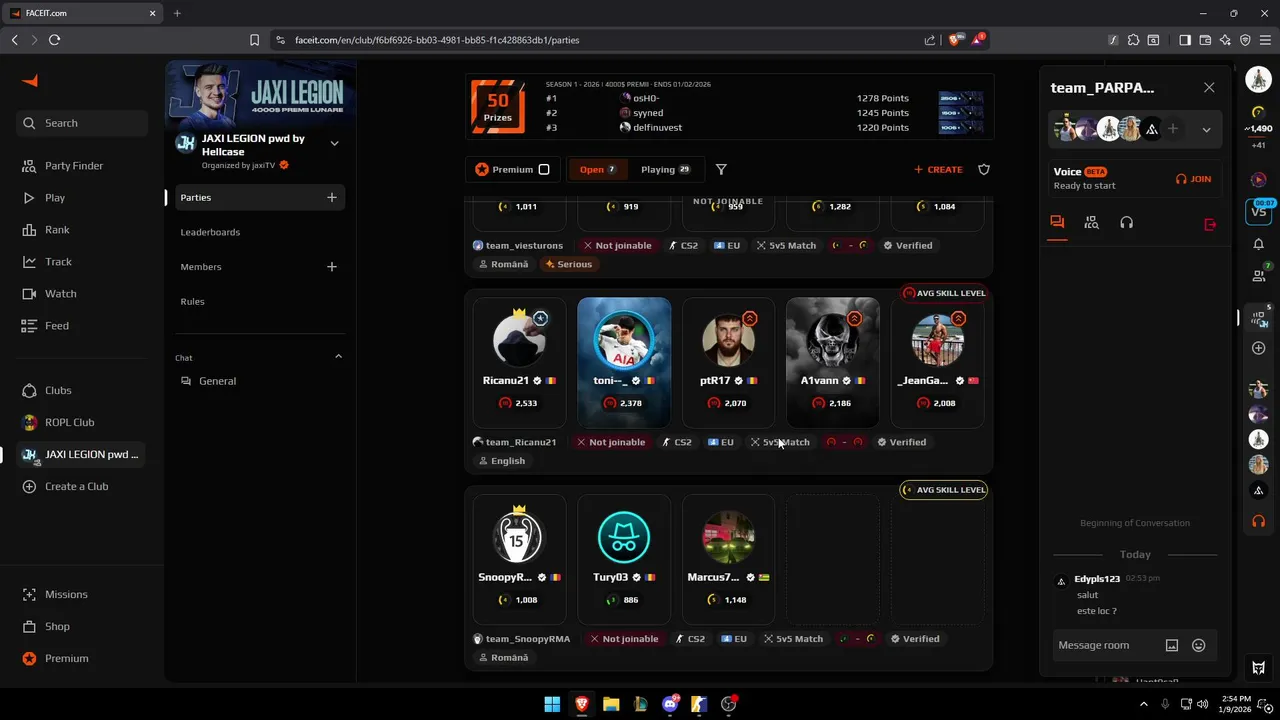
Task: Open the profile avatar at top right
Action: point(1258,81)
